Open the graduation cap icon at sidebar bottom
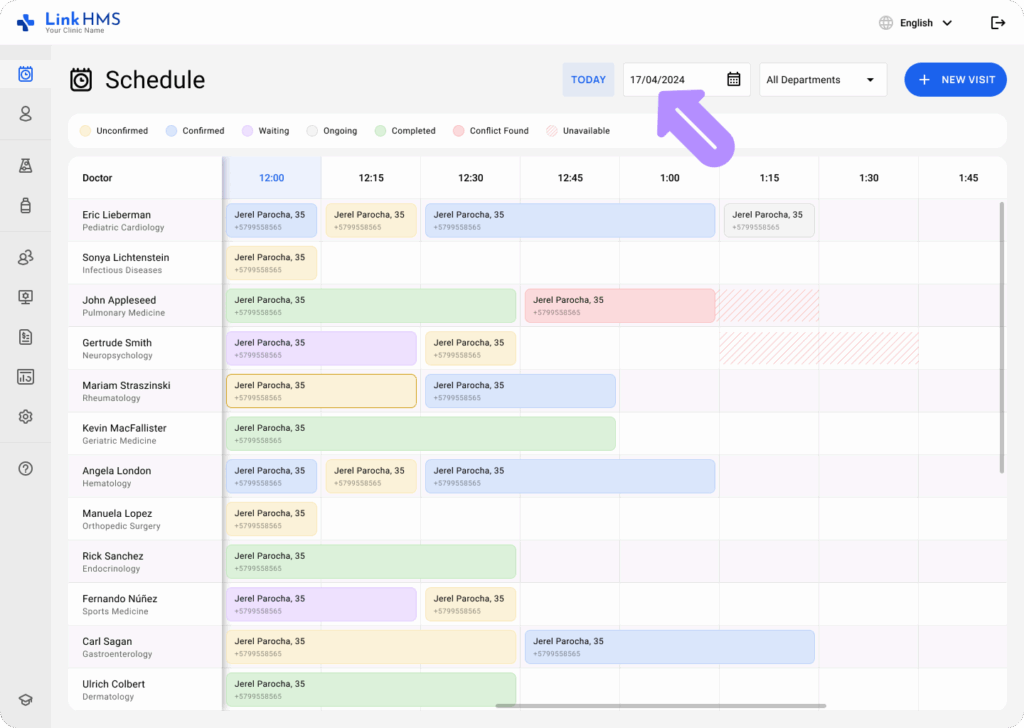The width and height of the screenshot is (1024, 728). click(26, 701)
